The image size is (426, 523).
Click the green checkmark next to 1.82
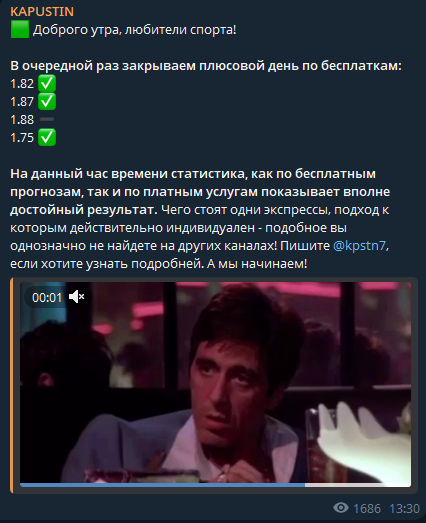[x=47, y=83]
